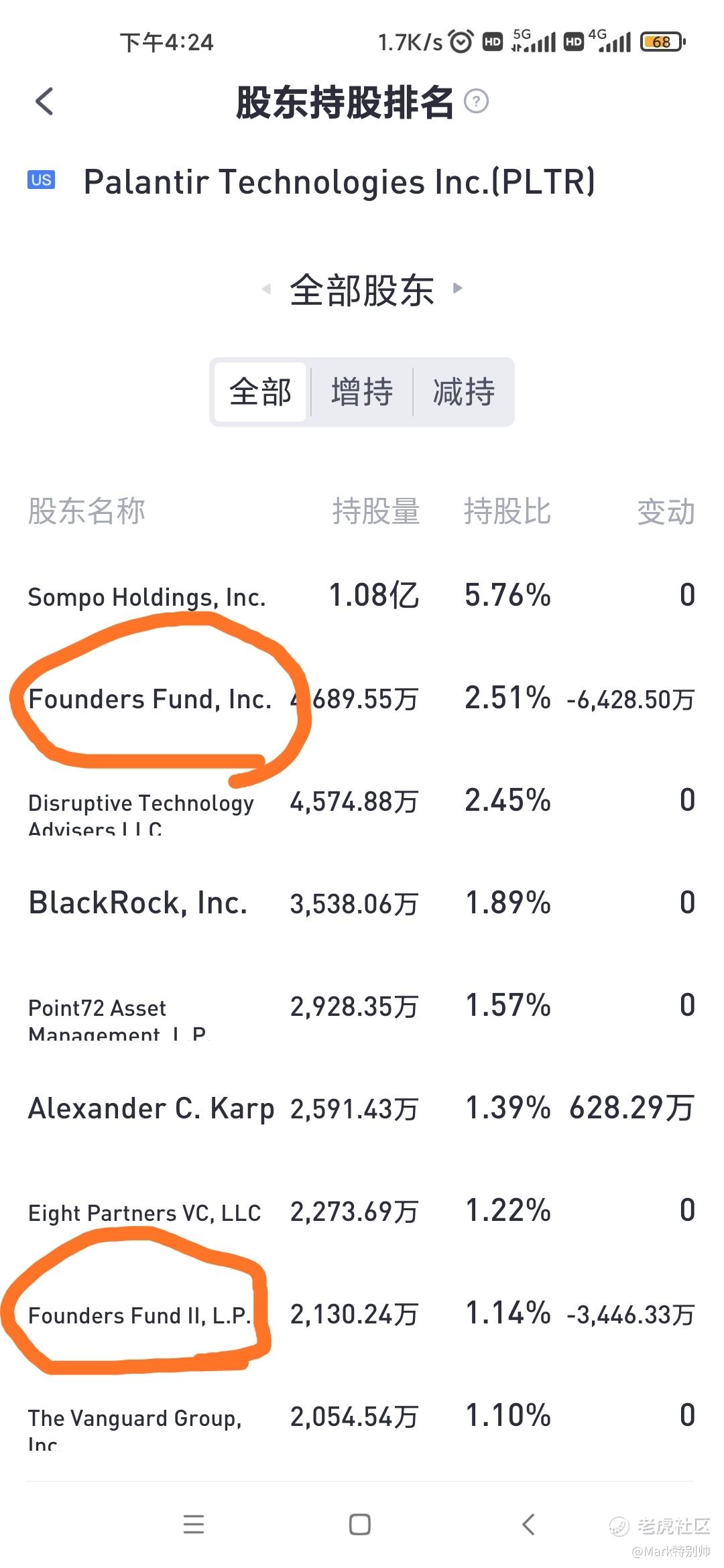Image resolution: width=724 pixels, height=1568 pixels.
Task: Tap the back arrow at top left
Action: pos(44,102)
